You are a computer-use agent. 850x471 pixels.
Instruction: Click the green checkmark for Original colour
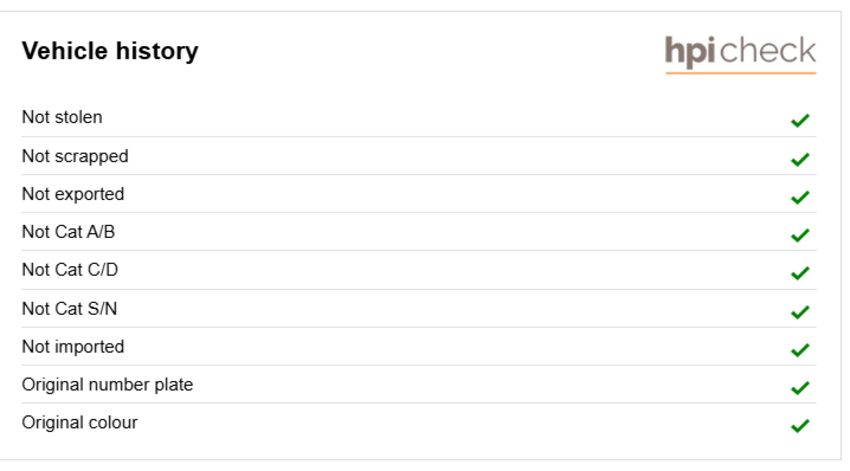[x=800, y=425]
